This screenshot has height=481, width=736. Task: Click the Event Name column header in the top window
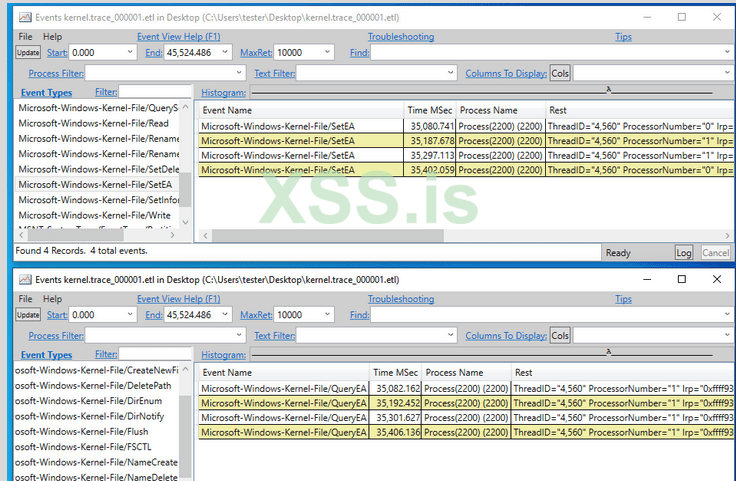point(301,110)
